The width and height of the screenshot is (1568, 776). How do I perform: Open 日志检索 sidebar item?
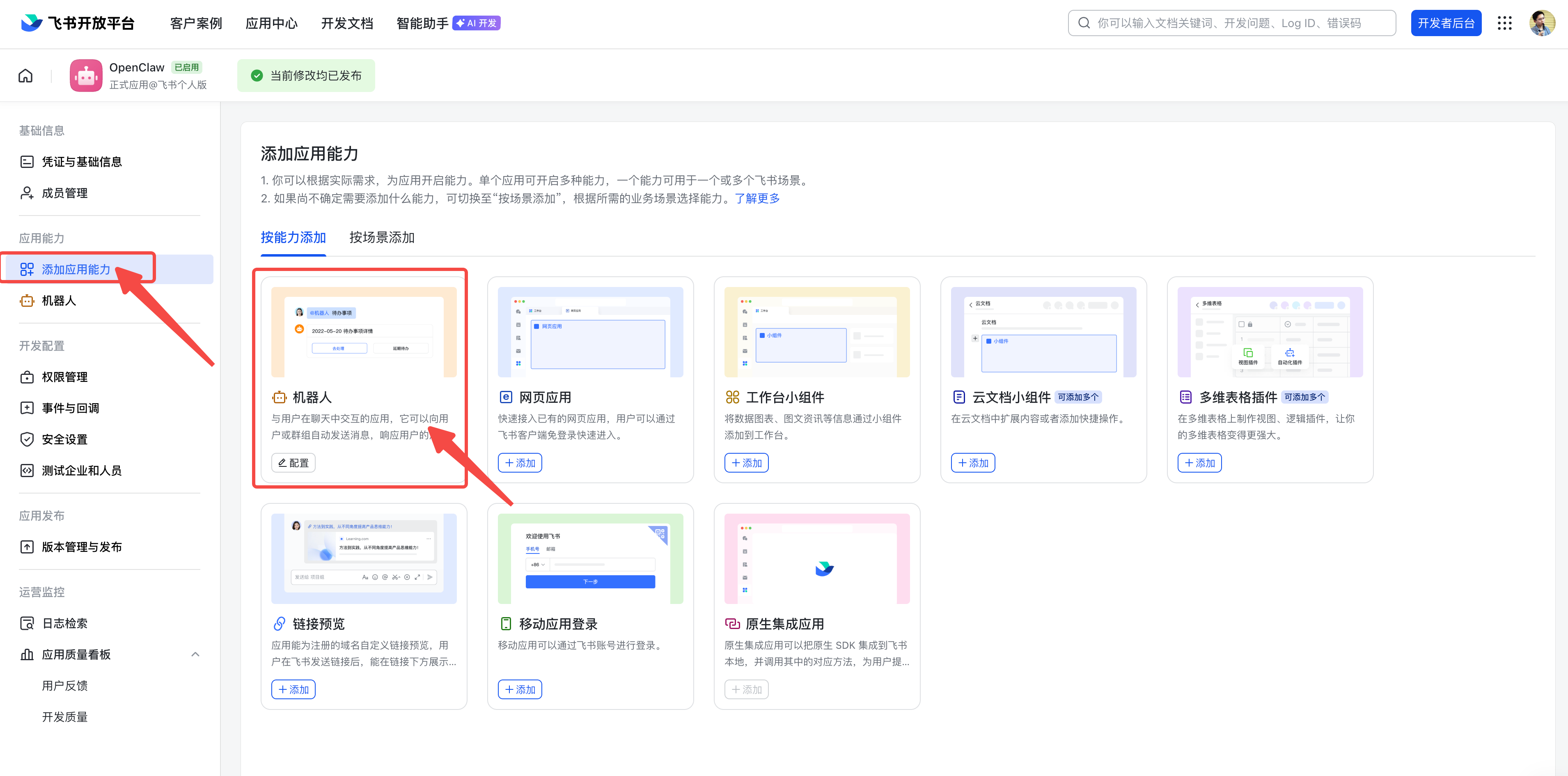[x=64, y=623]
